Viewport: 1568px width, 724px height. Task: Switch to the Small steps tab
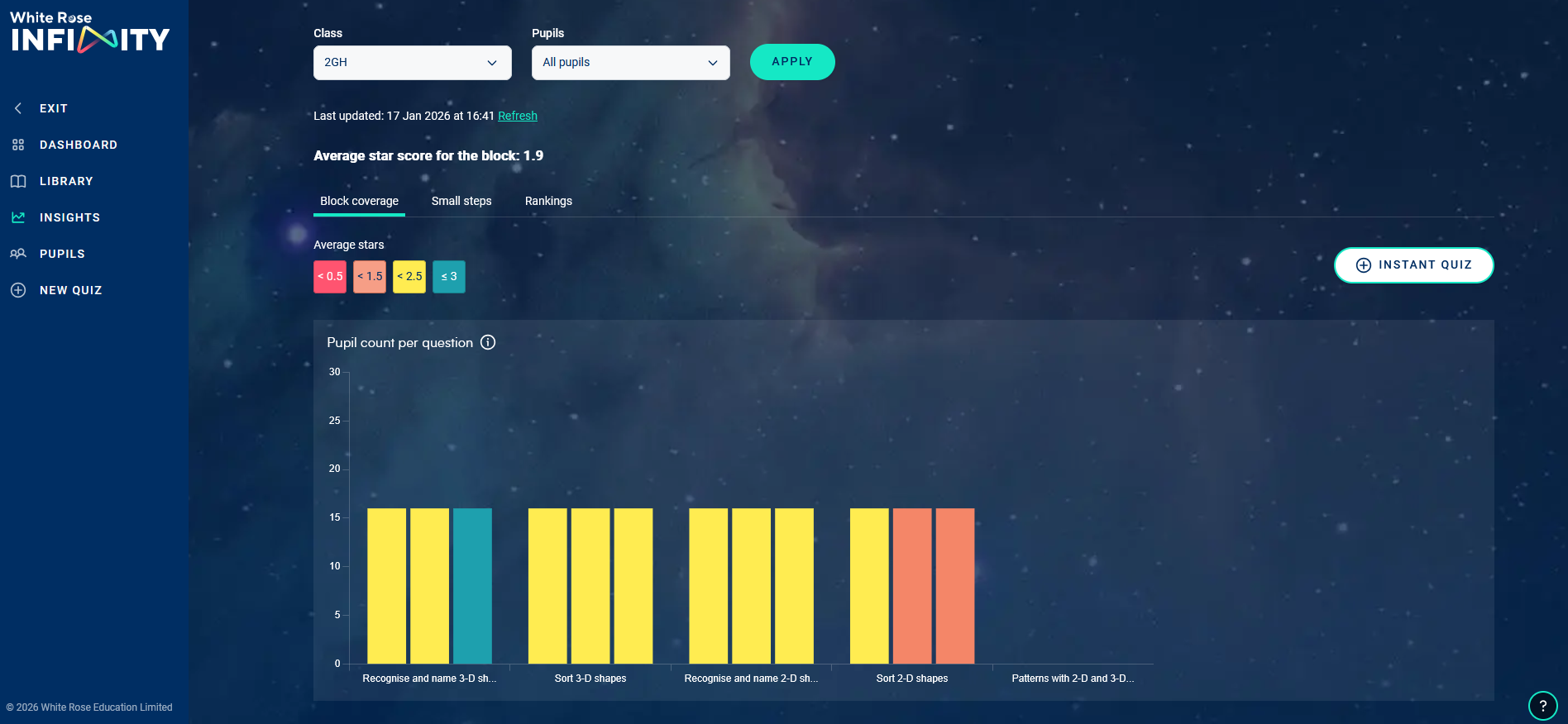[x=461, y=201]
